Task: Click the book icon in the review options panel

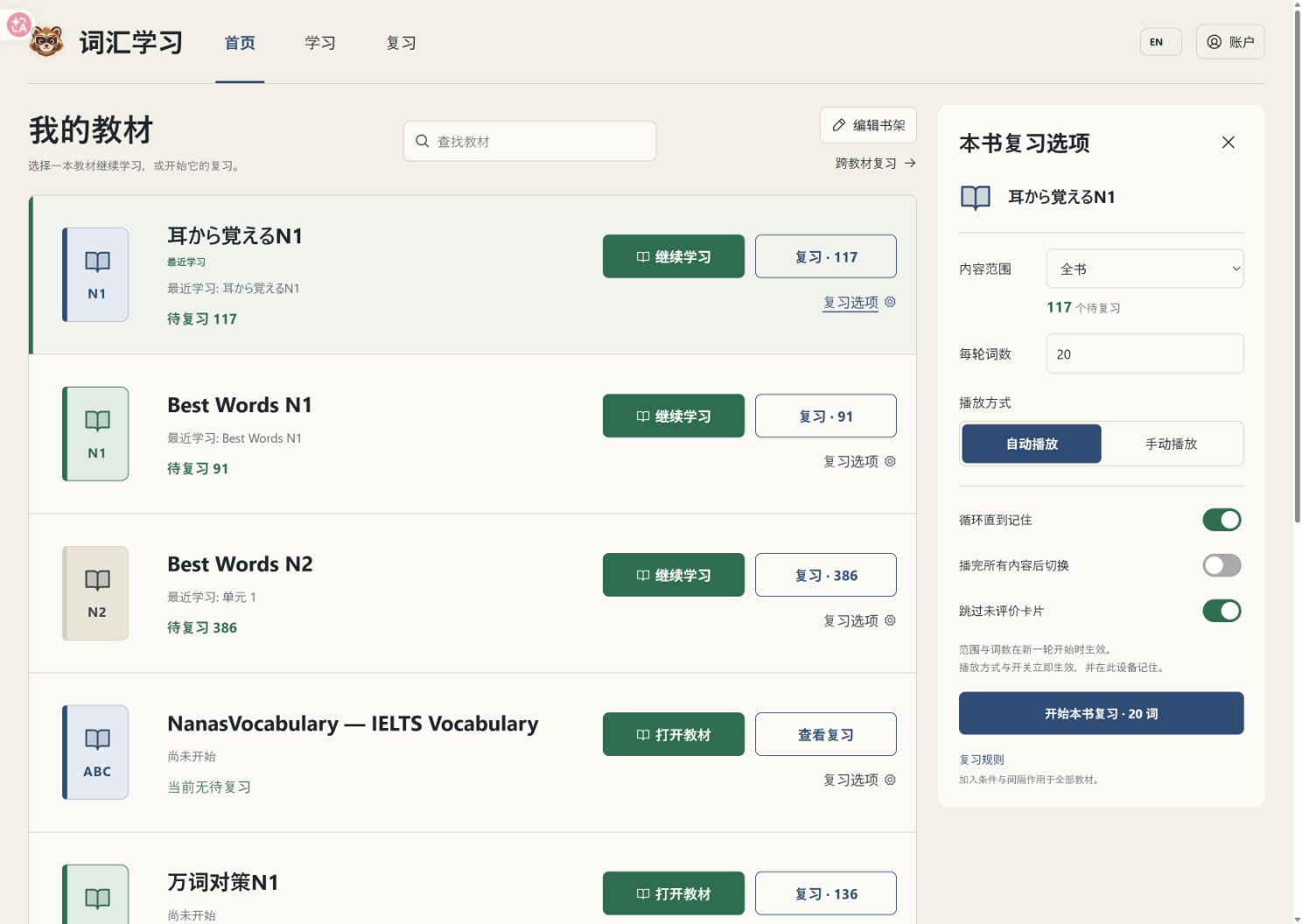Action: 976,197
